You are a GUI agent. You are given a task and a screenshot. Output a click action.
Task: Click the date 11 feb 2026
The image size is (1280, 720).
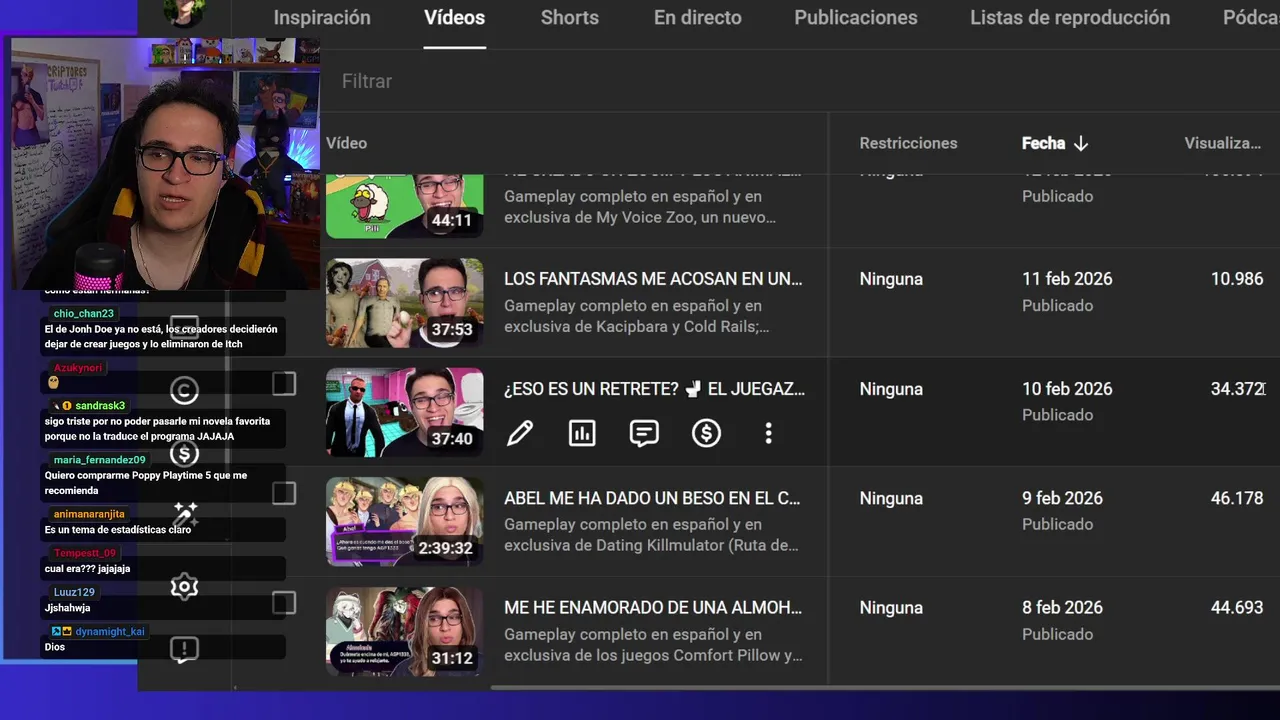pos(1067,279)
